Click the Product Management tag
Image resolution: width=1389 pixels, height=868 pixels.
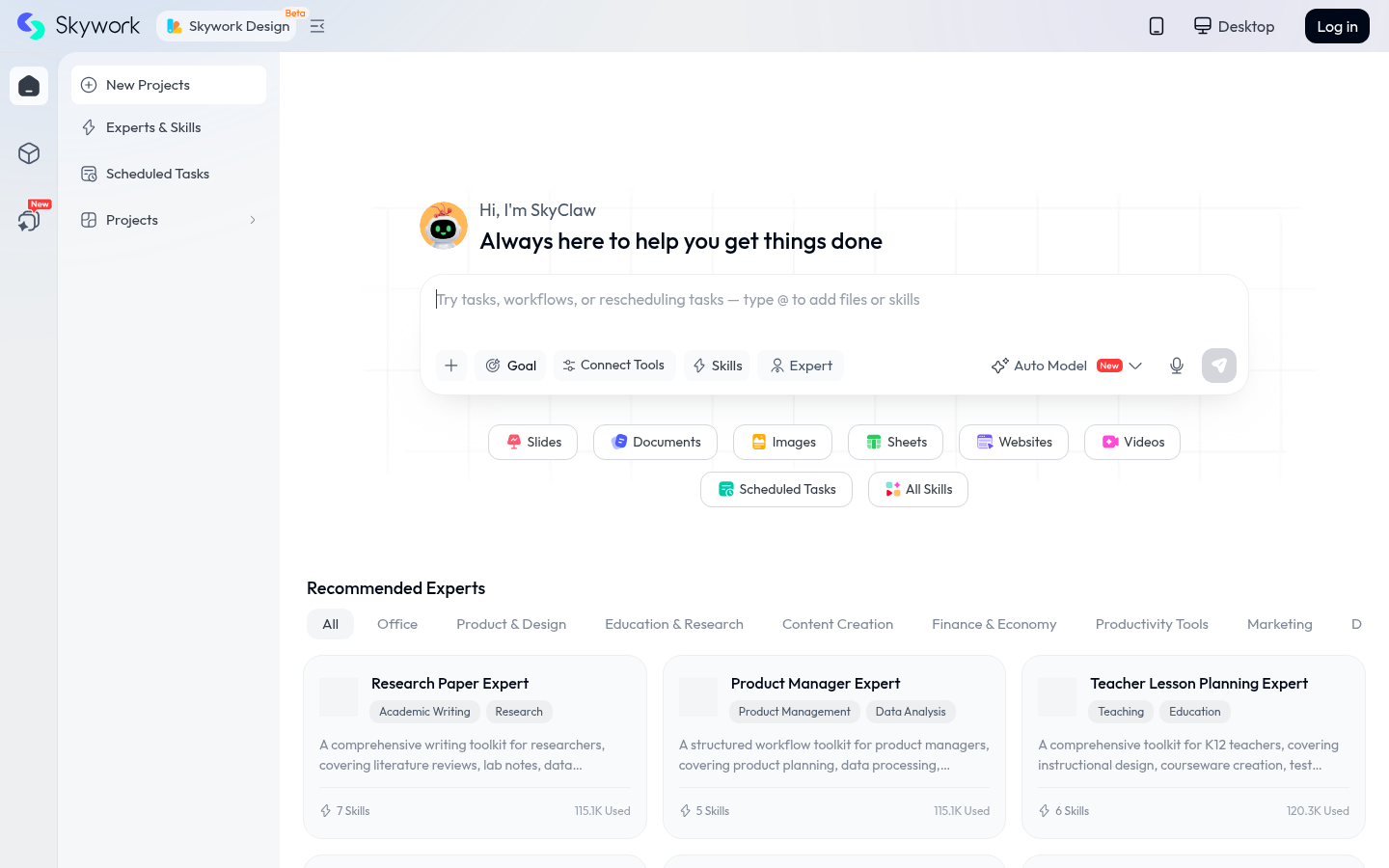coord(794,712)
